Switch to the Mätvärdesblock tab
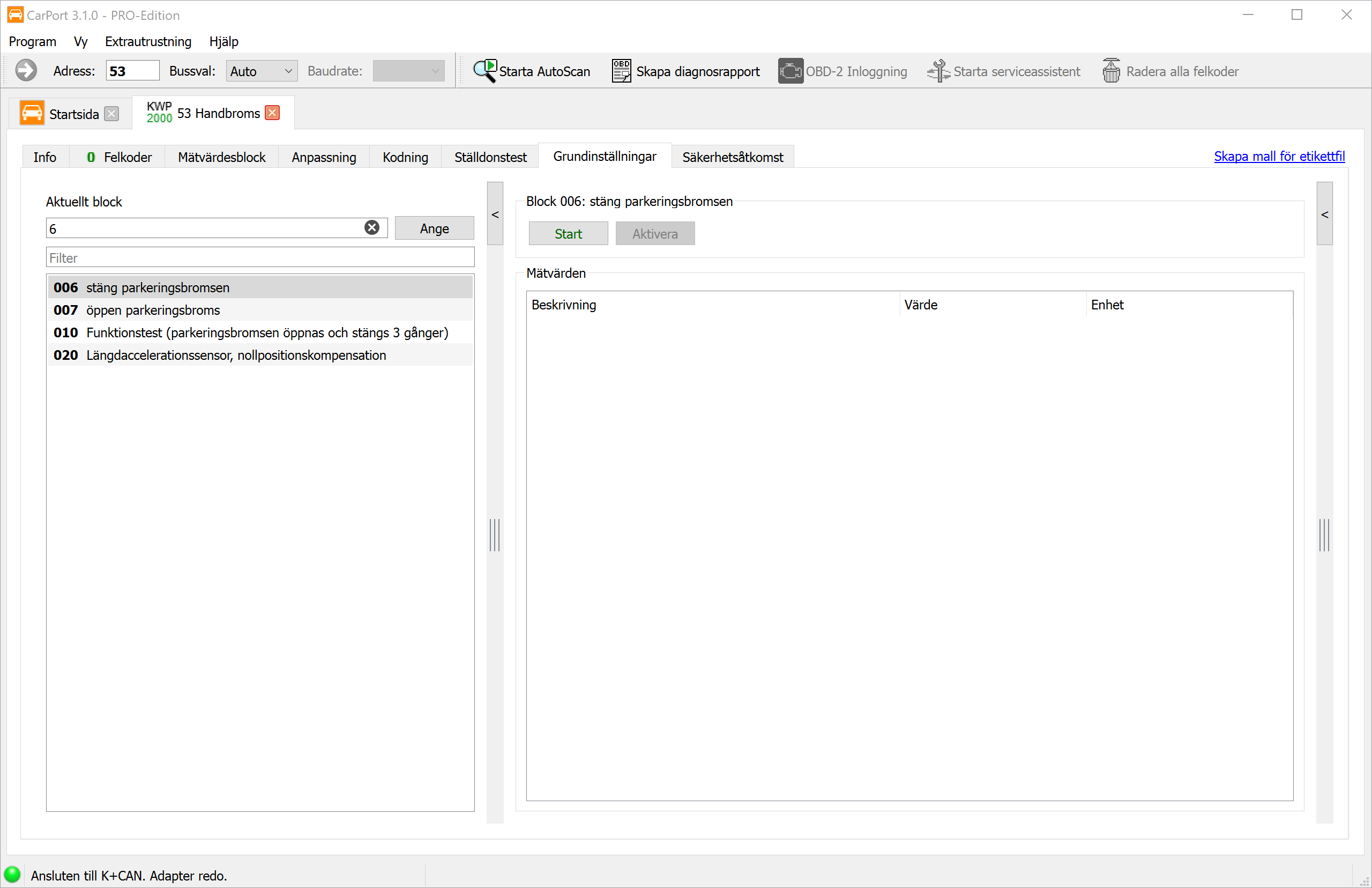The width and height of the screenshot is (1372, 888). point(222,157)
